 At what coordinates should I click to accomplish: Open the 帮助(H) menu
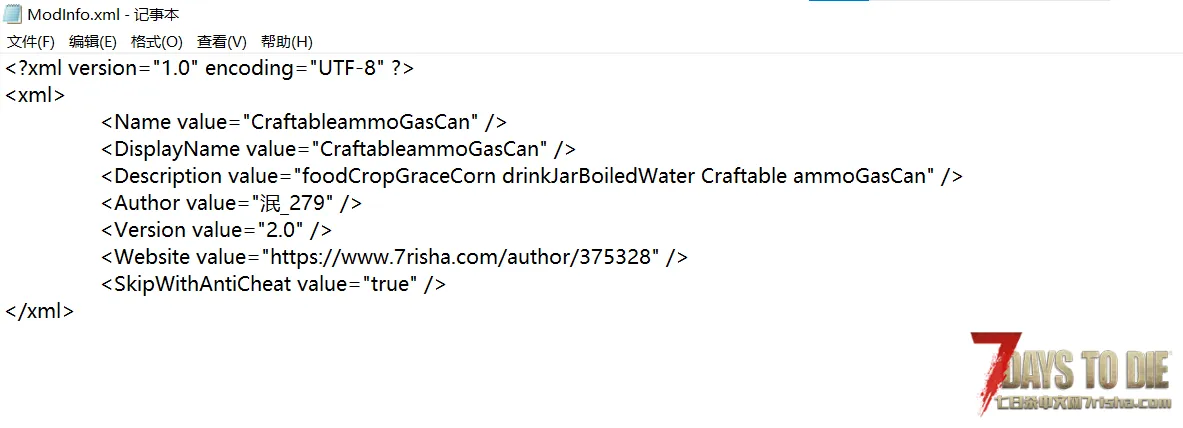tap(287, 42)
